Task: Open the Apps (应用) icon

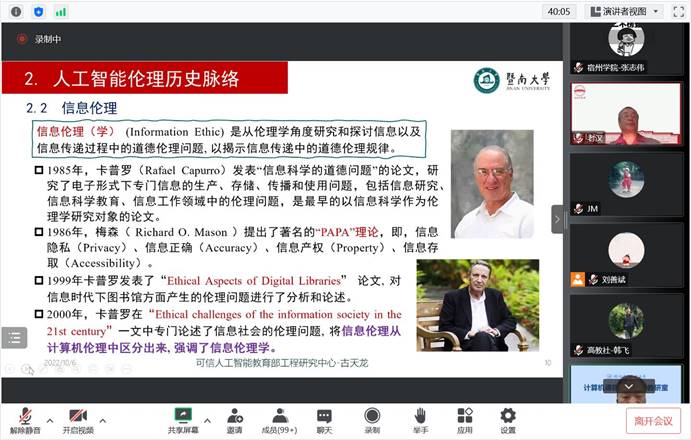Action: tap(464, 418)
